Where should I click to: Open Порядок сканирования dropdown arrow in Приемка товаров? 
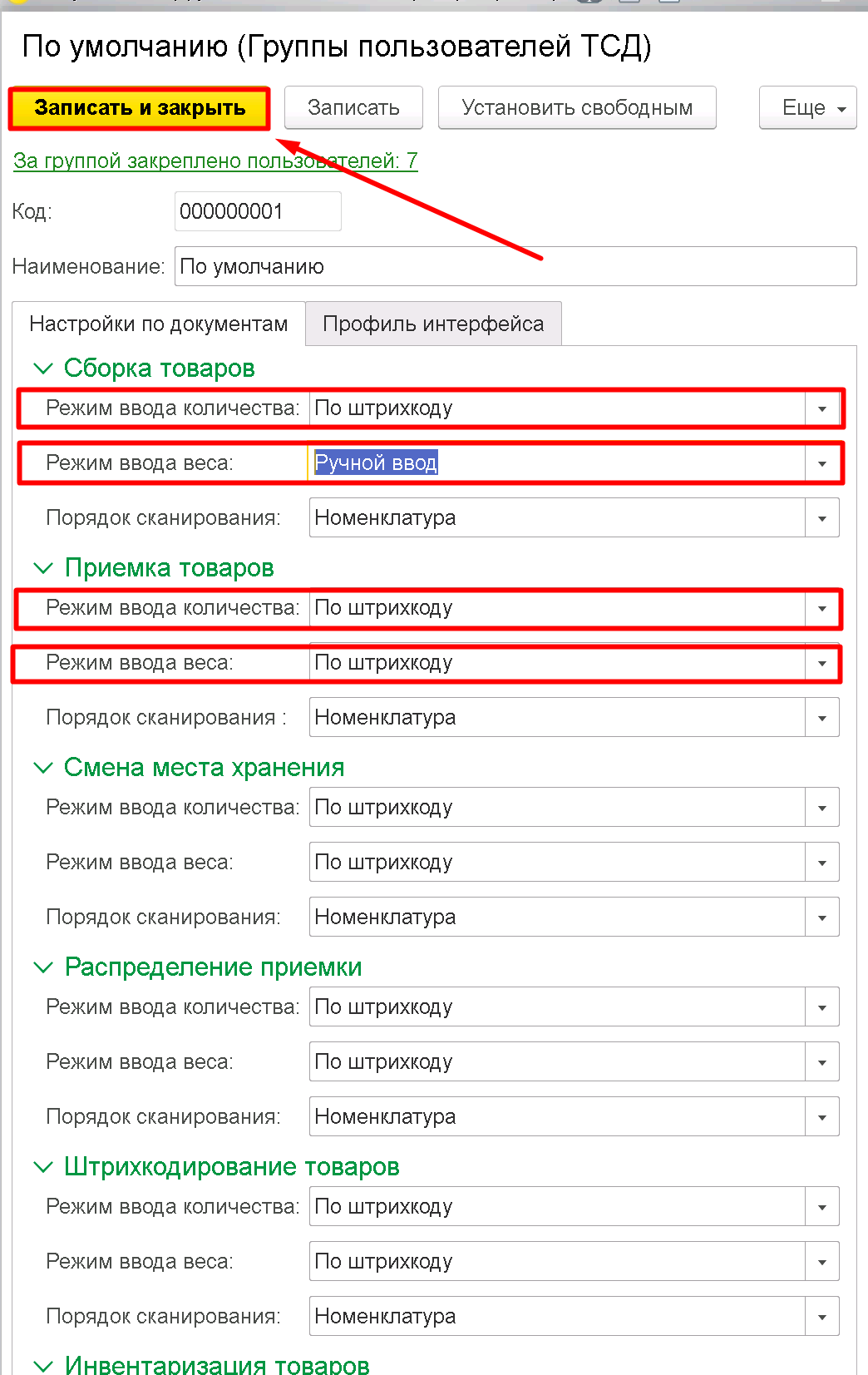[x=821, y=718]
